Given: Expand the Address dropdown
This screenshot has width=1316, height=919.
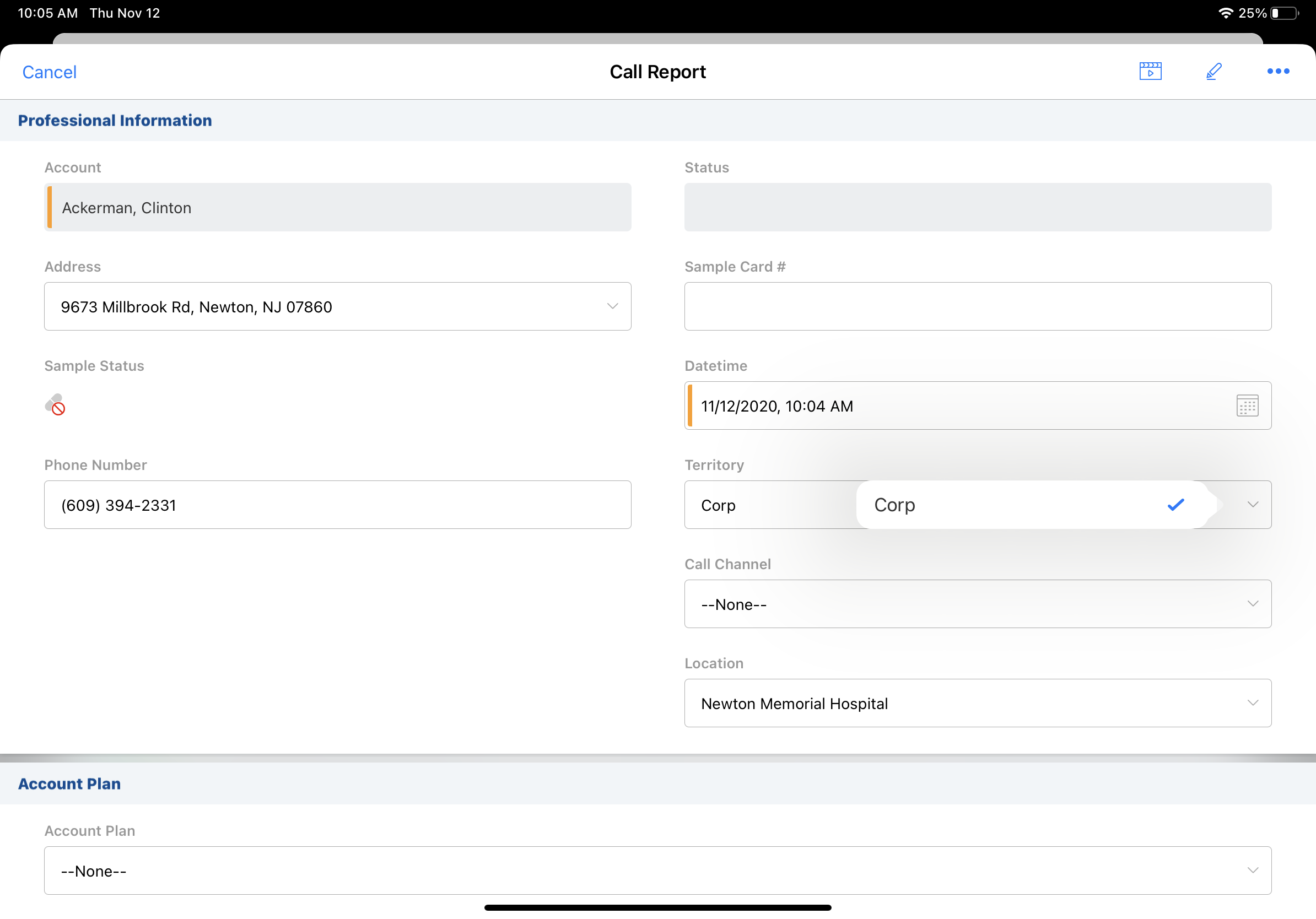Looking at the screenshot, I should click(612, 306).
